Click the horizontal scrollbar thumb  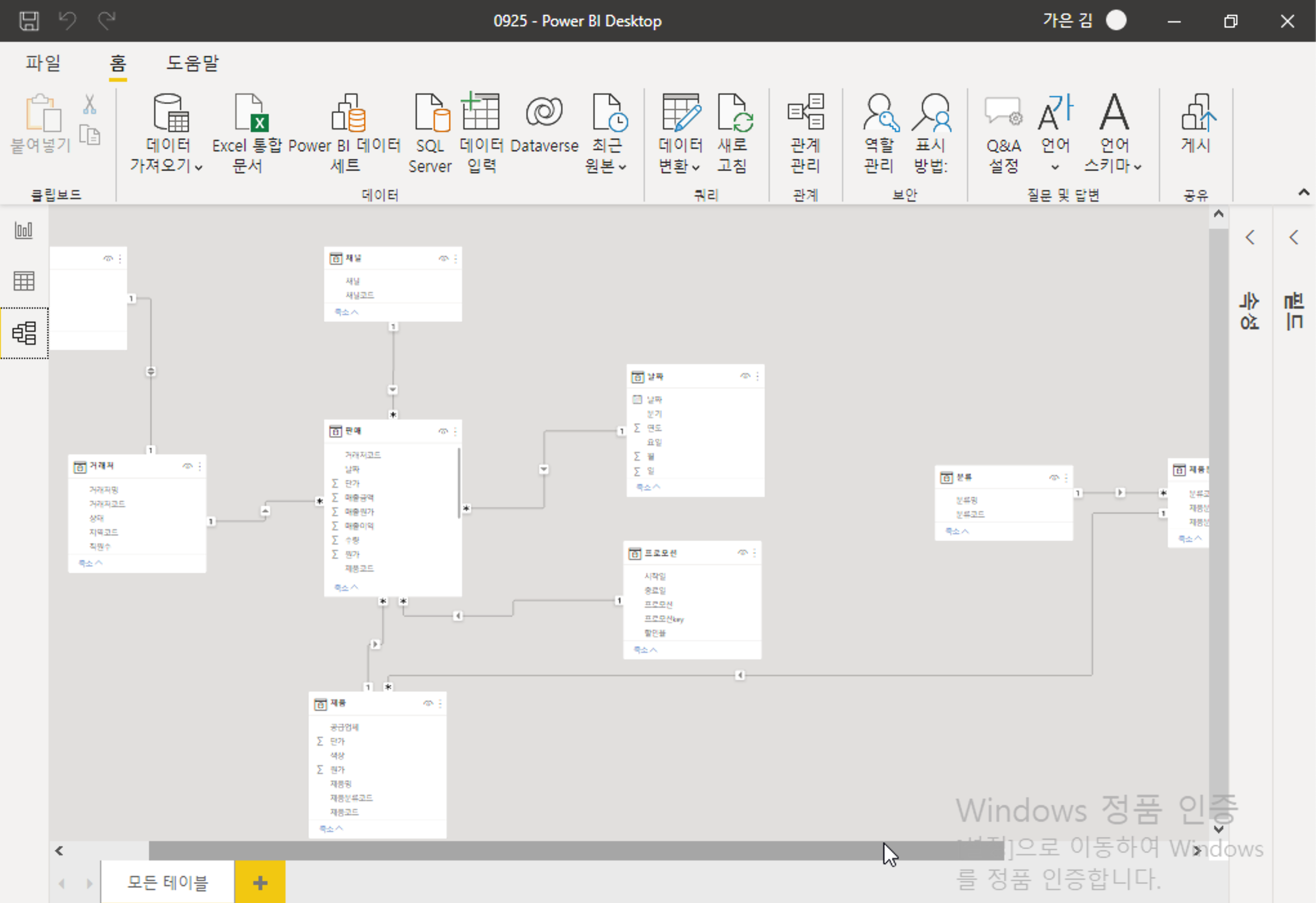pyautogui.click(x=575, y=851)
